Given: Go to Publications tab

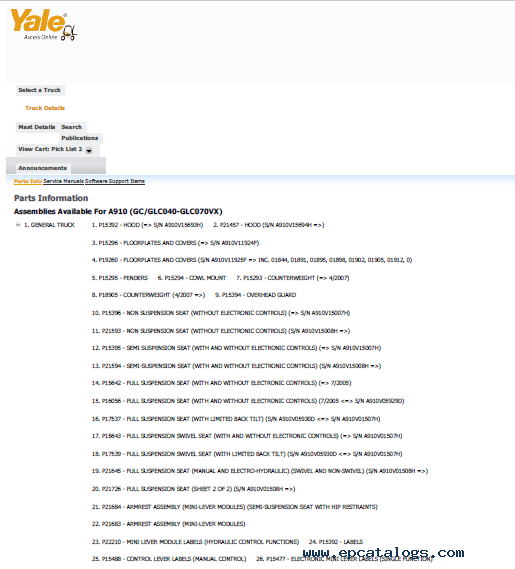Looking at the screenshot, I should pos(80,138).
